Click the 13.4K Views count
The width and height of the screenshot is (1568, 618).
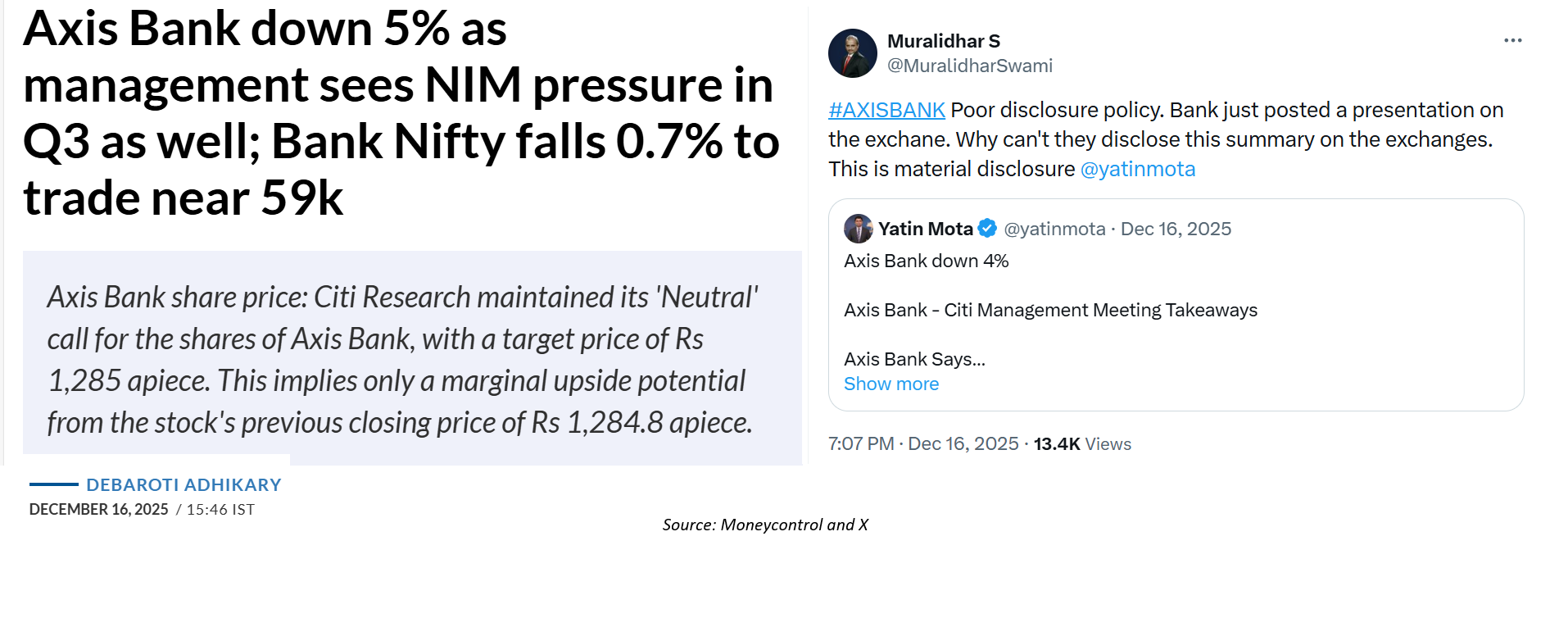coord(1081,443)
